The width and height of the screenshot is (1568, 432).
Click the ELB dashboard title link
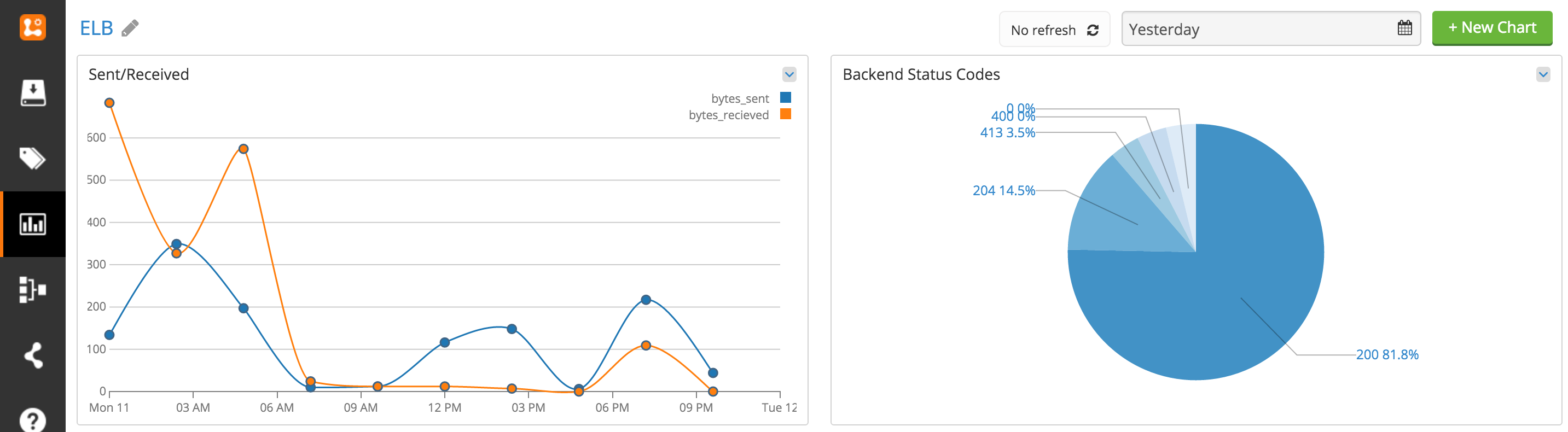(96, 28)
